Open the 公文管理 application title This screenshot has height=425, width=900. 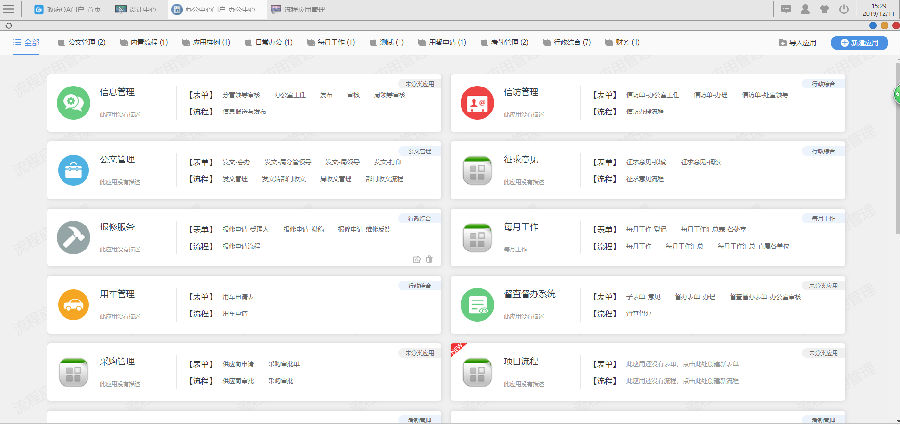[x=118, y=160]
